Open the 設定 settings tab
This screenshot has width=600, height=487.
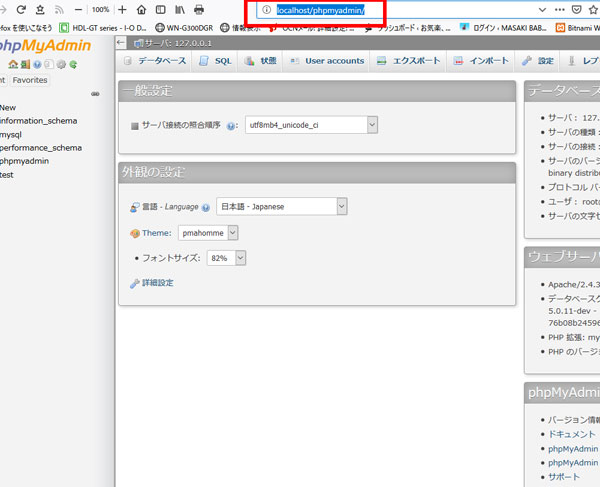538,61
